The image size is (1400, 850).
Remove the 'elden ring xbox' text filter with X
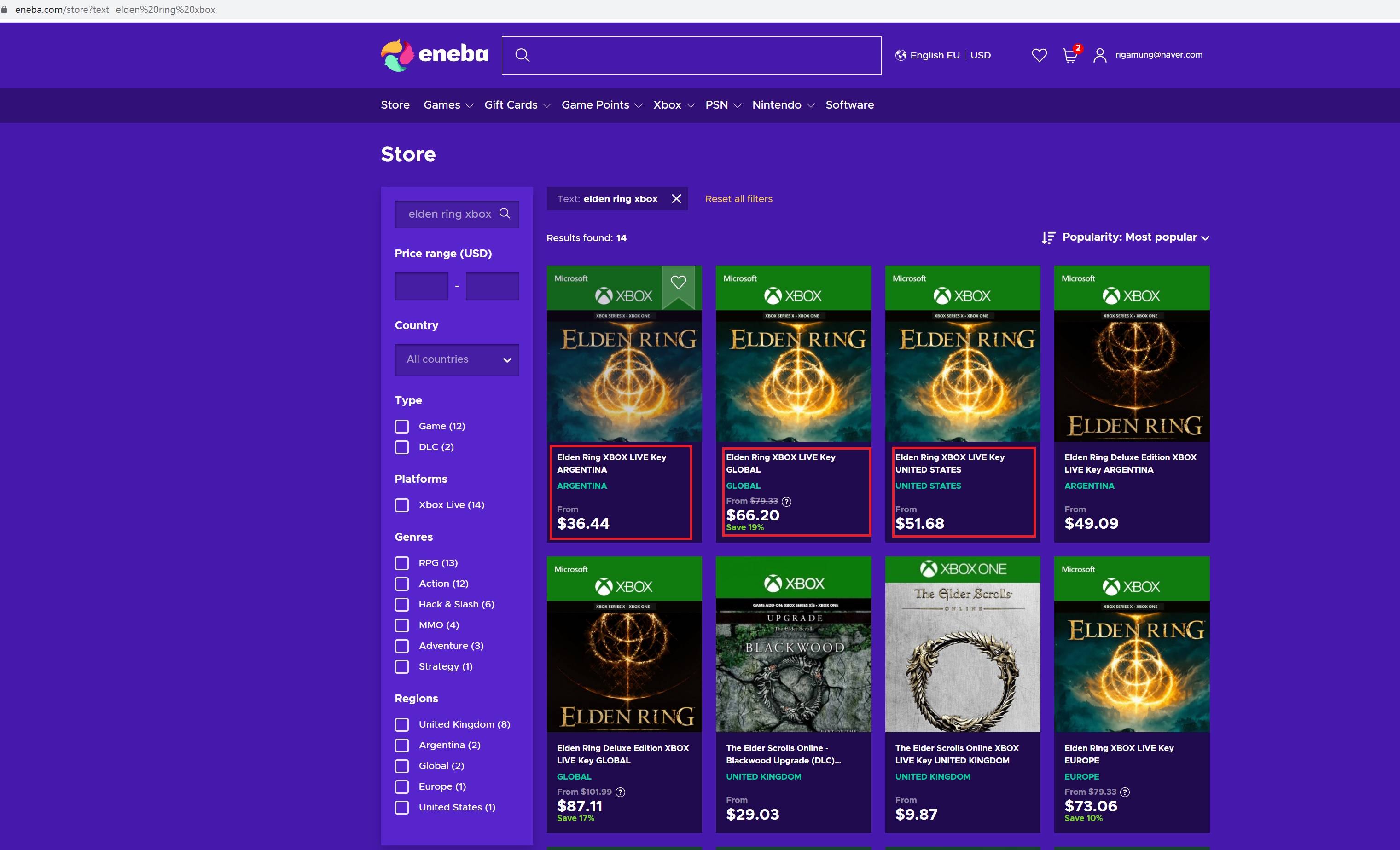point(676,199)
